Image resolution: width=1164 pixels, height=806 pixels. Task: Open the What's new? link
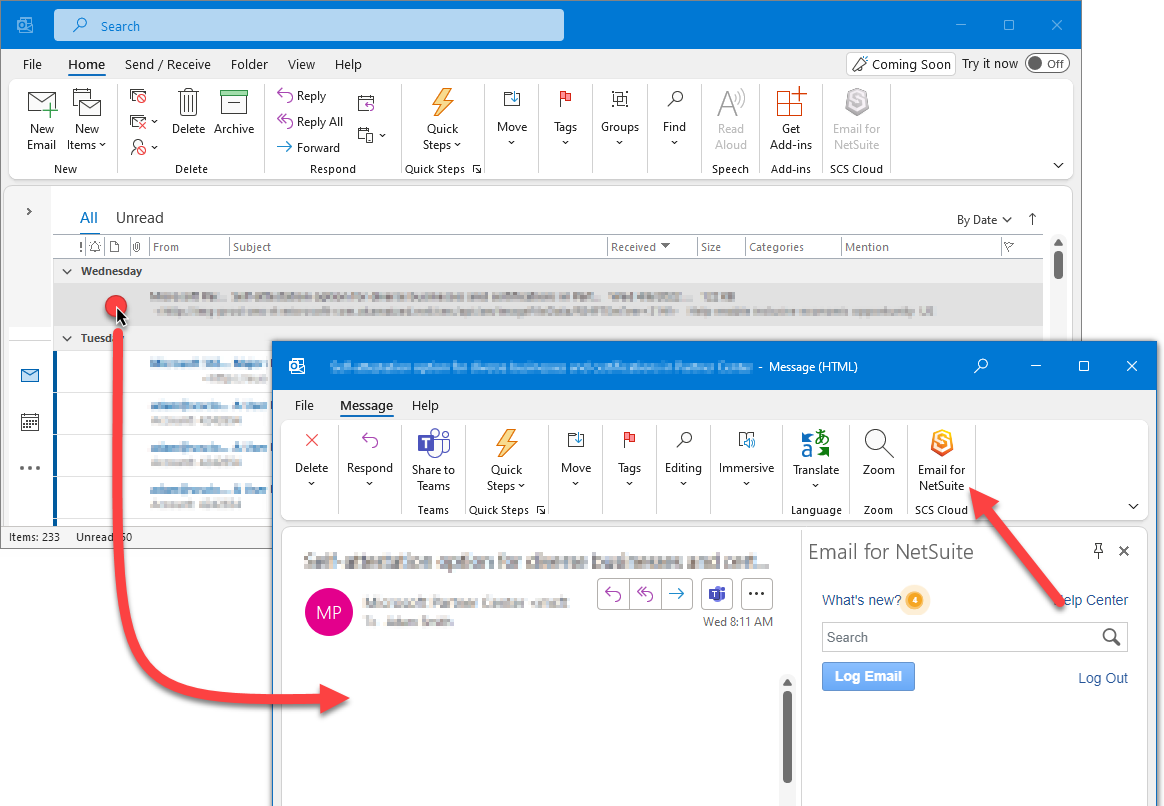tap(861, 600)
